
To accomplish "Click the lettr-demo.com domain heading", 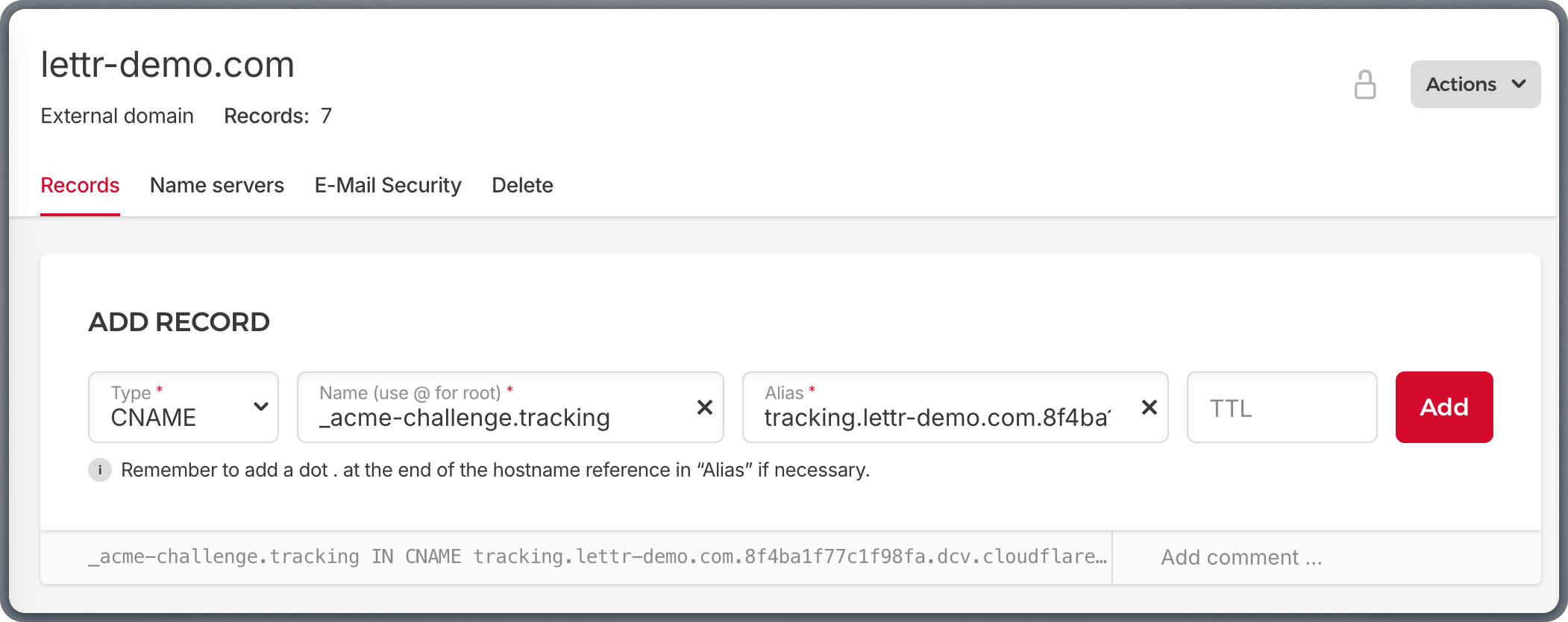I will coord(168,65).
